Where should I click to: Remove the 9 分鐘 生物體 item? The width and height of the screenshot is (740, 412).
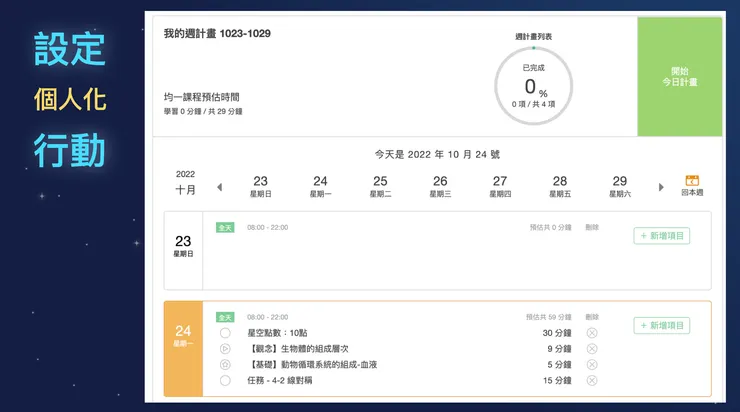tap(592, 349)
